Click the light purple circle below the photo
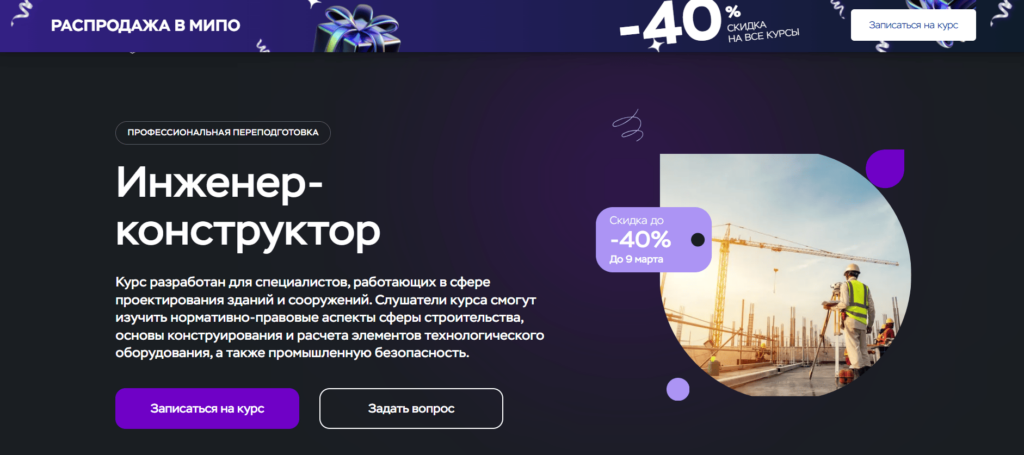This screenshot has height=455, width=1024. tap(678, 389)
